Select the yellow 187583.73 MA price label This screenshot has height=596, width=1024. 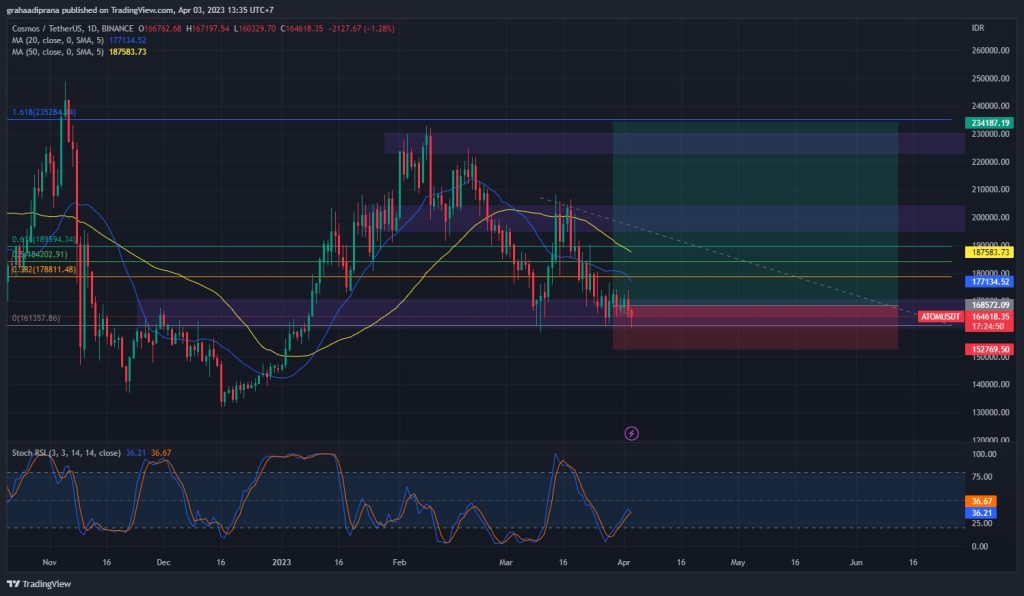coord(989,252)
